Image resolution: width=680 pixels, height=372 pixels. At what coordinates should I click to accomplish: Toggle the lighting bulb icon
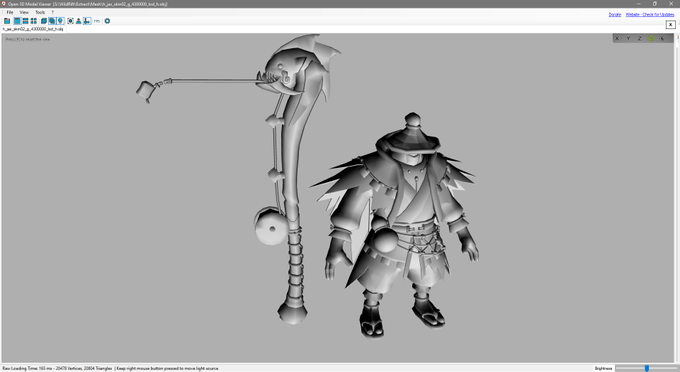click(60, 21)
